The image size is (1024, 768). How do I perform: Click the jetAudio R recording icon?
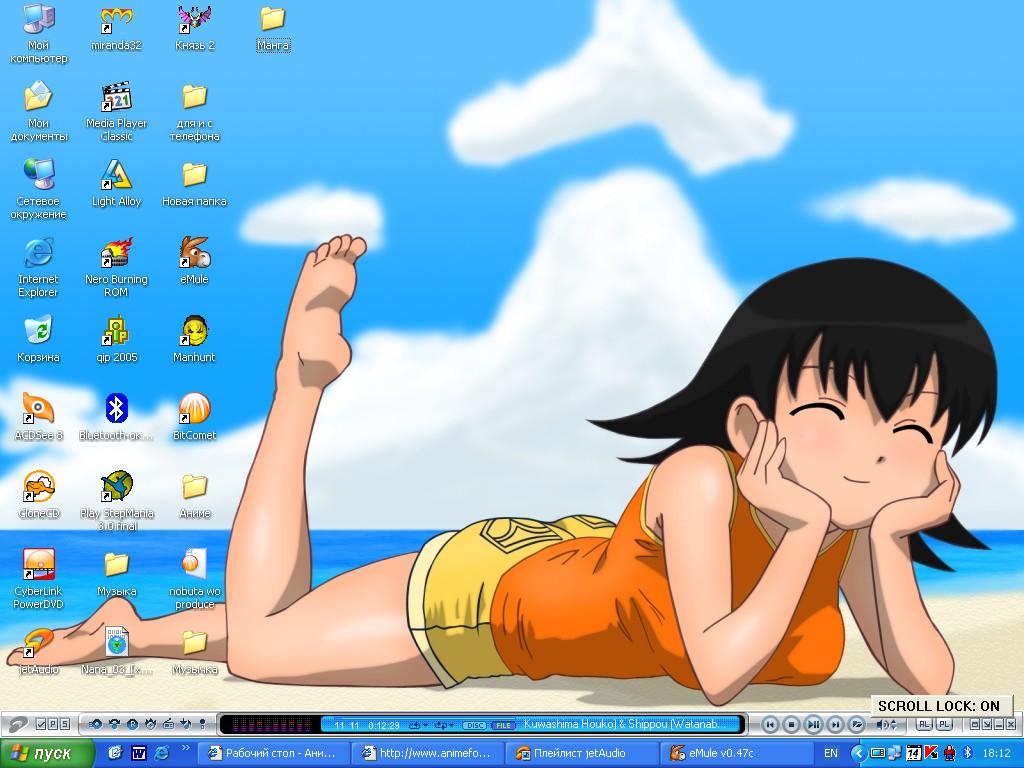(133, 724)
